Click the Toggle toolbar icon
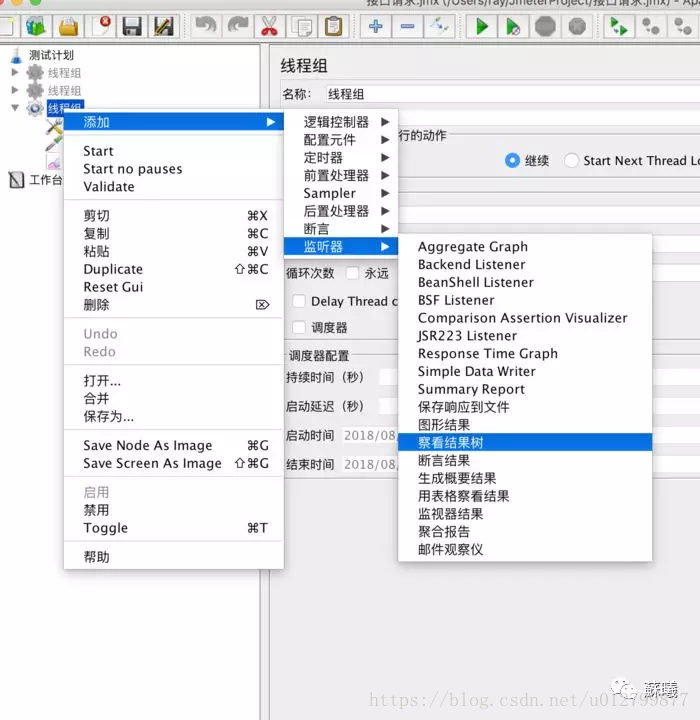The image size is (700, 720). click(x=439, y=27)
